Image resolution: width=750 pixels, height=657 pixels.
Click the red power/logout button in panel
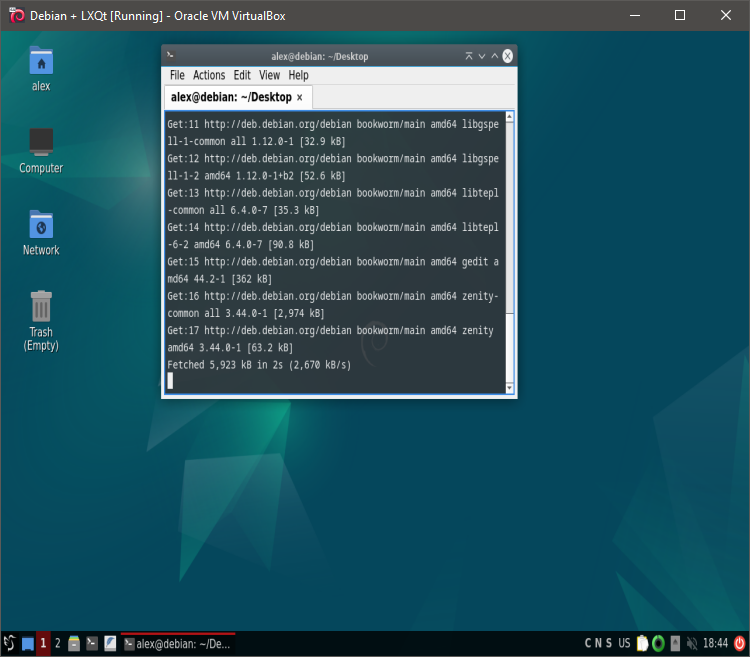(x=739, y=644)
